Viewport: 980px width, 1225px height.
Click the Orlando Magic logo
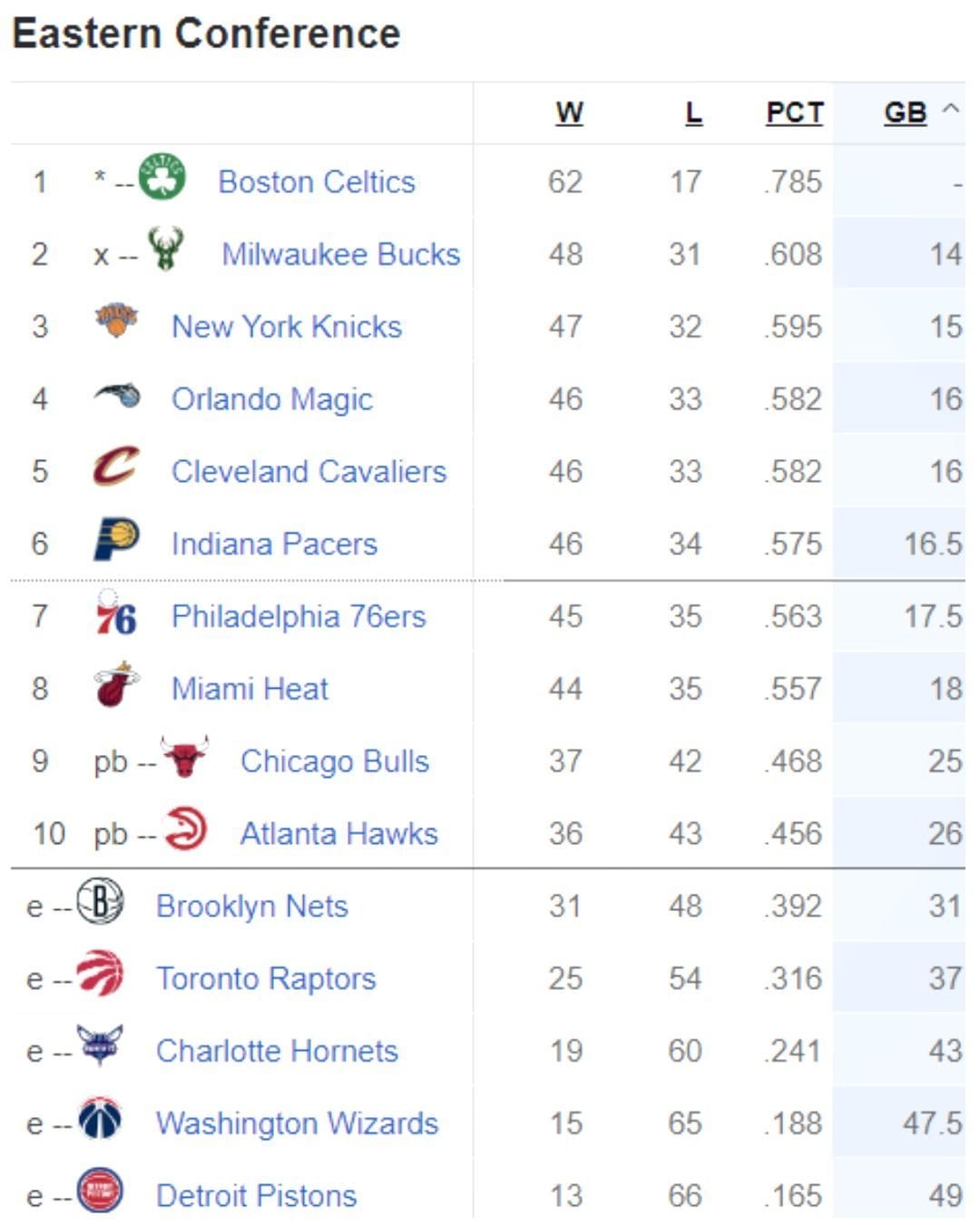(116, 397)
